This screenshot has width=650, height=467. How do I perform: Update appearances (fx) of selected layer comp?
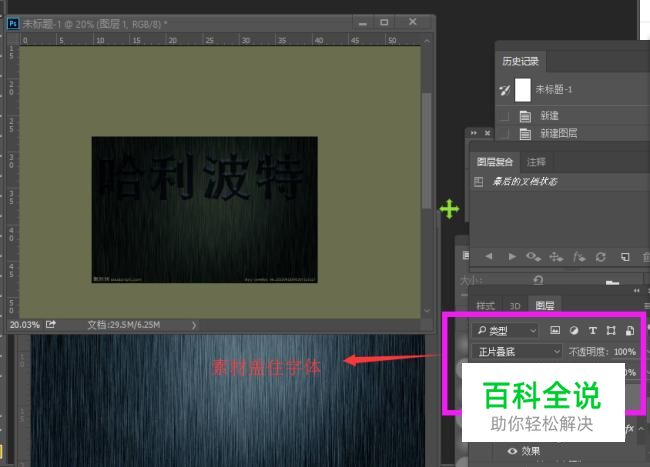click(x=579, y=257)
